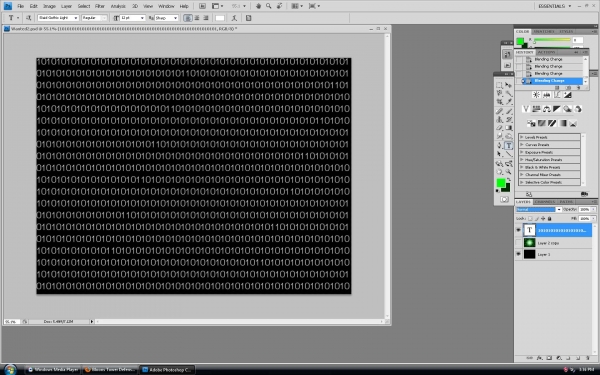The image size is (600, 375).
Task: Select the Healing Brush tool
Action: click(499, 111)
